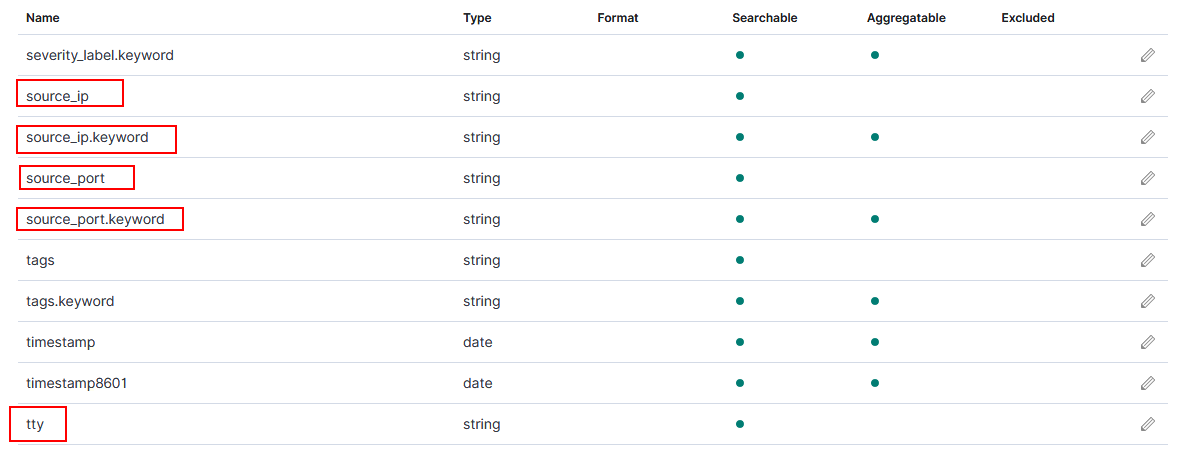Screen dimensions: 1183x449
Task: Open editor for timestamp field
Action: coord(1147,343)
